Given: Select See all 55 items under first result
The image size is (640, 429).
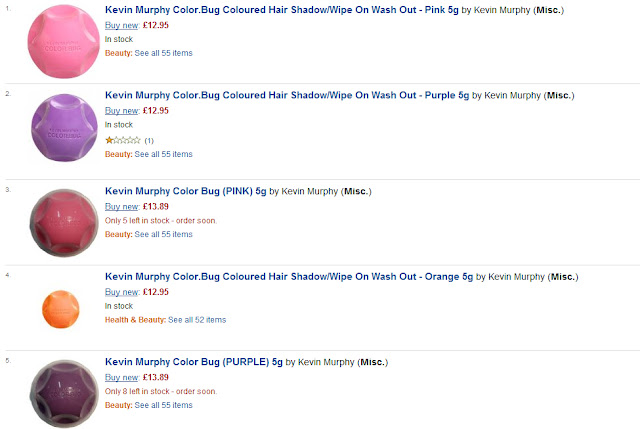Looking at the screenshot, I should coord(163,53).
